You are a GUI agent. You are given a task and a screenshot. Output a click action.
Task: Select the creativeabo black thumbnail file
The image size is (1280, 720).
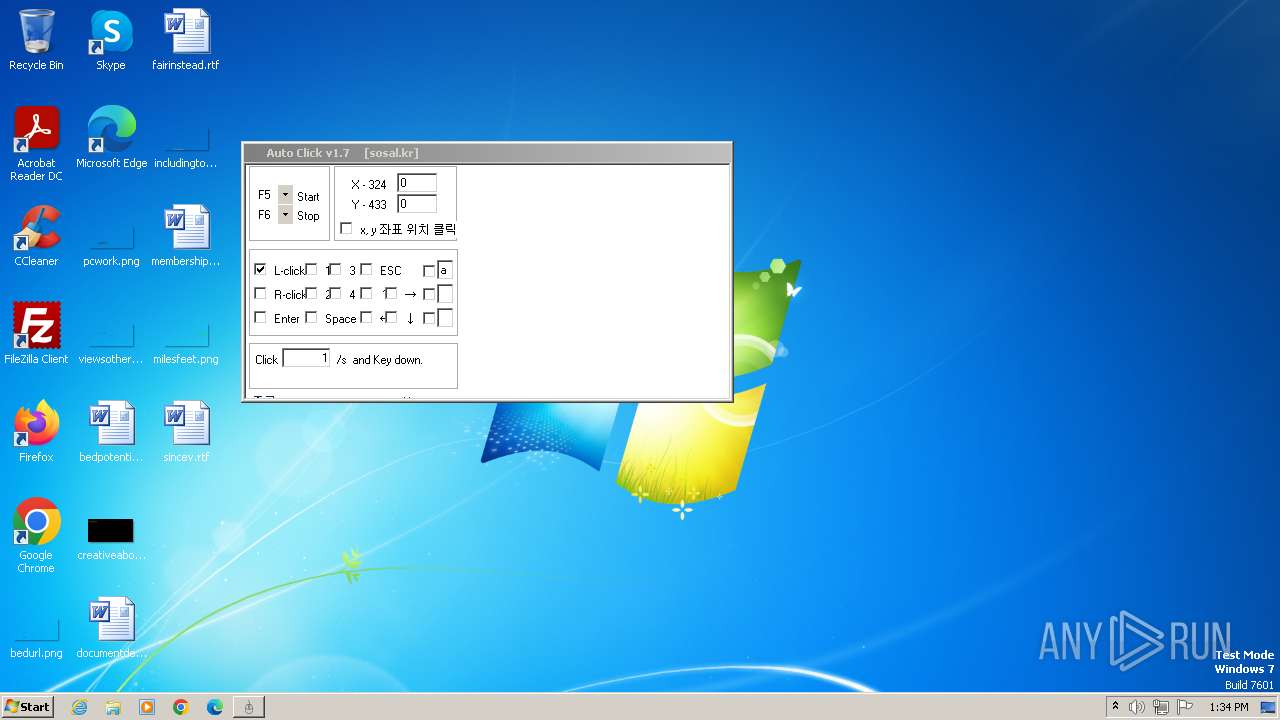click(111, 537)
